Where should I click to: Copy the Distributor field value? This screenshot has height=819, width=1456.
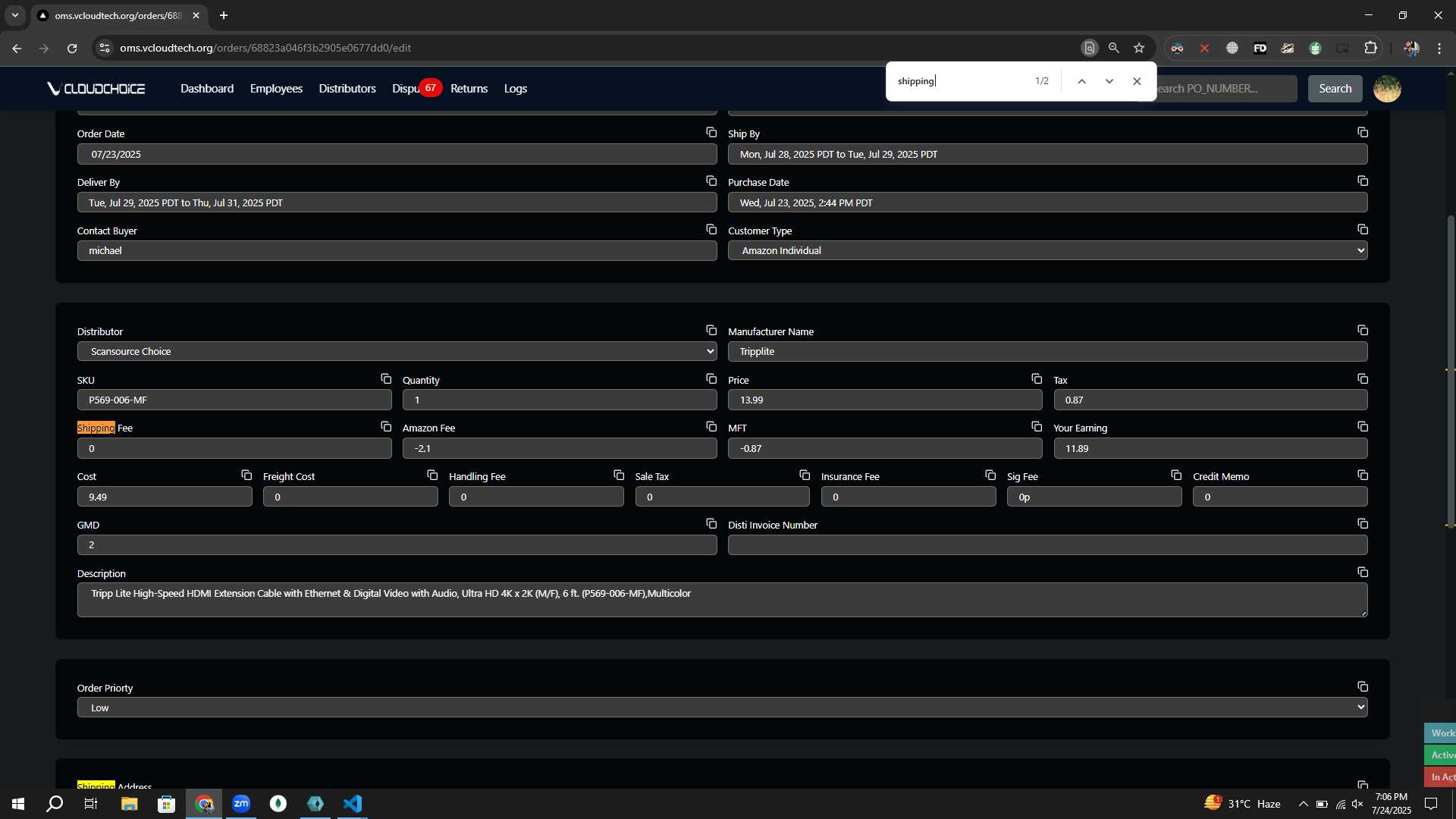point(711,331)
